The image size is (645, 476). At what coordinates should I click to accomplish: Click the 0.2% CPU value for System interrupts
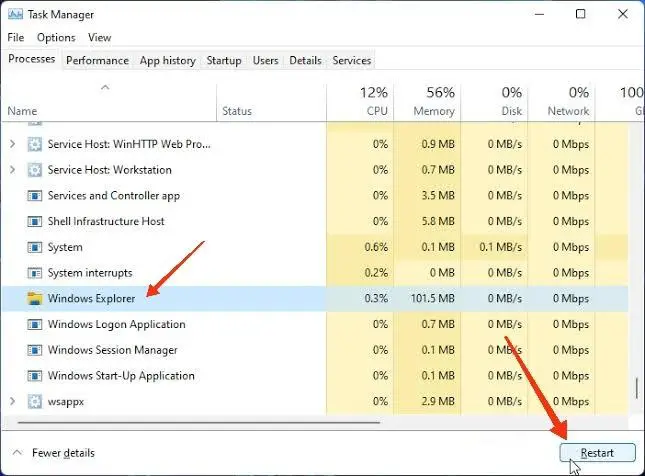pos(376,273)
